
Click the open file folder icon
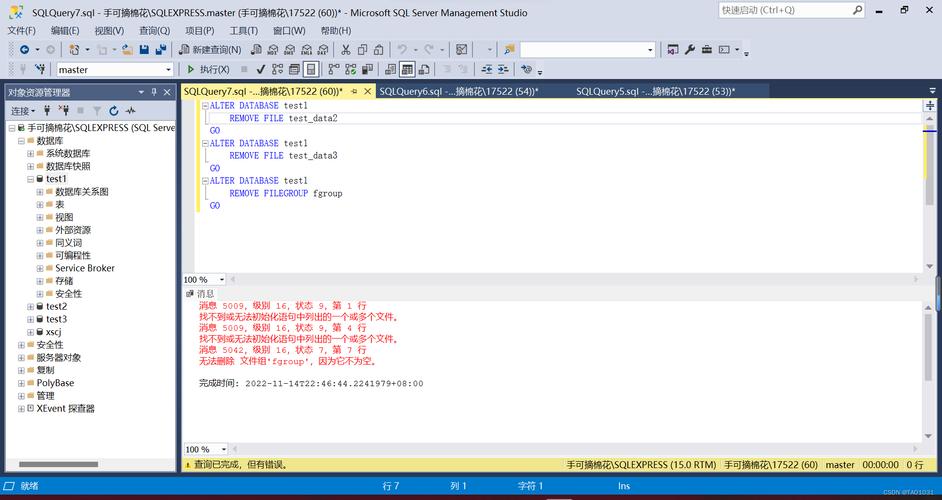127,50
